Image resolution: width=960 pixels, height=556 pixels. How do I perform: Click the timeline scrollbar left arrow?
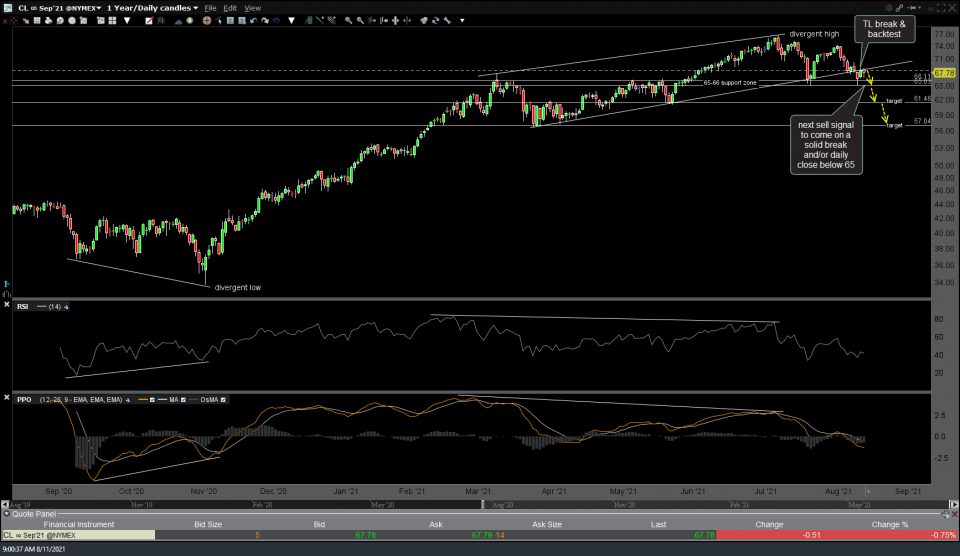point(5,505)
